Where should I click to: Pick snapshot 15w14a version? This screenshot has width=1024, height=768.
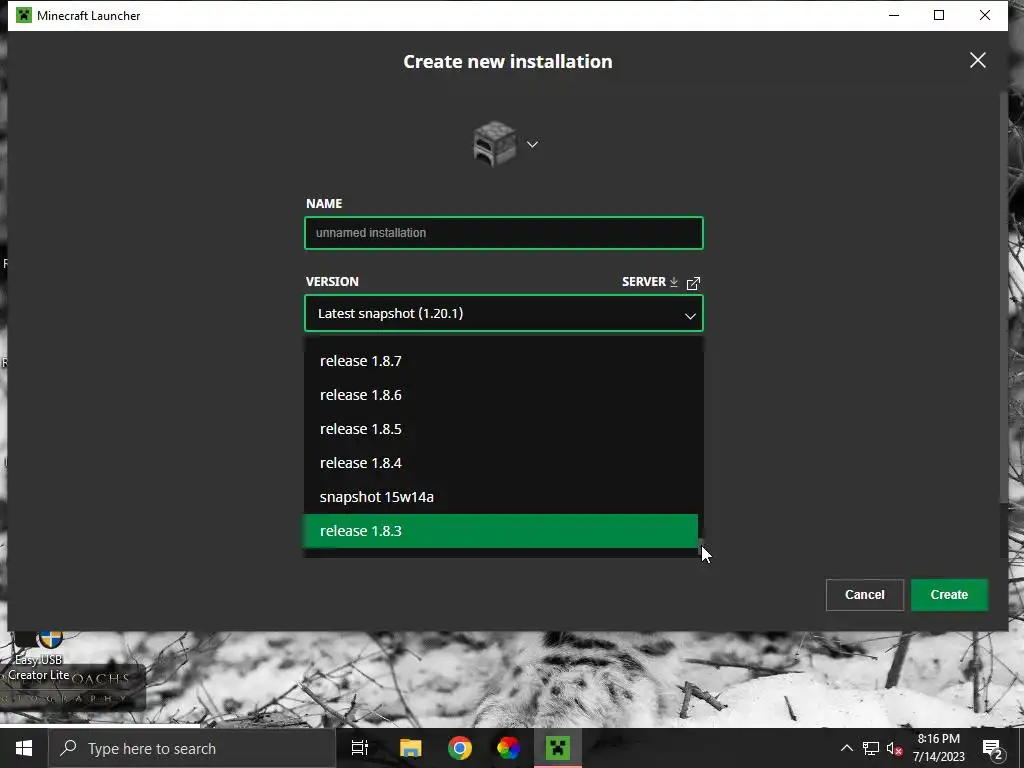501,497
